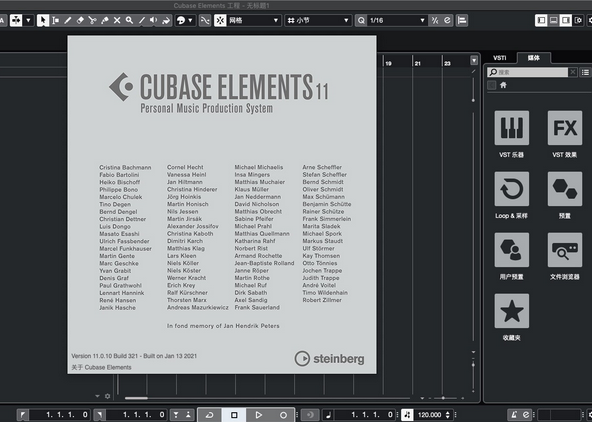
Task: Open the small arrow beside the gear icon
Action: coord(97,396)
